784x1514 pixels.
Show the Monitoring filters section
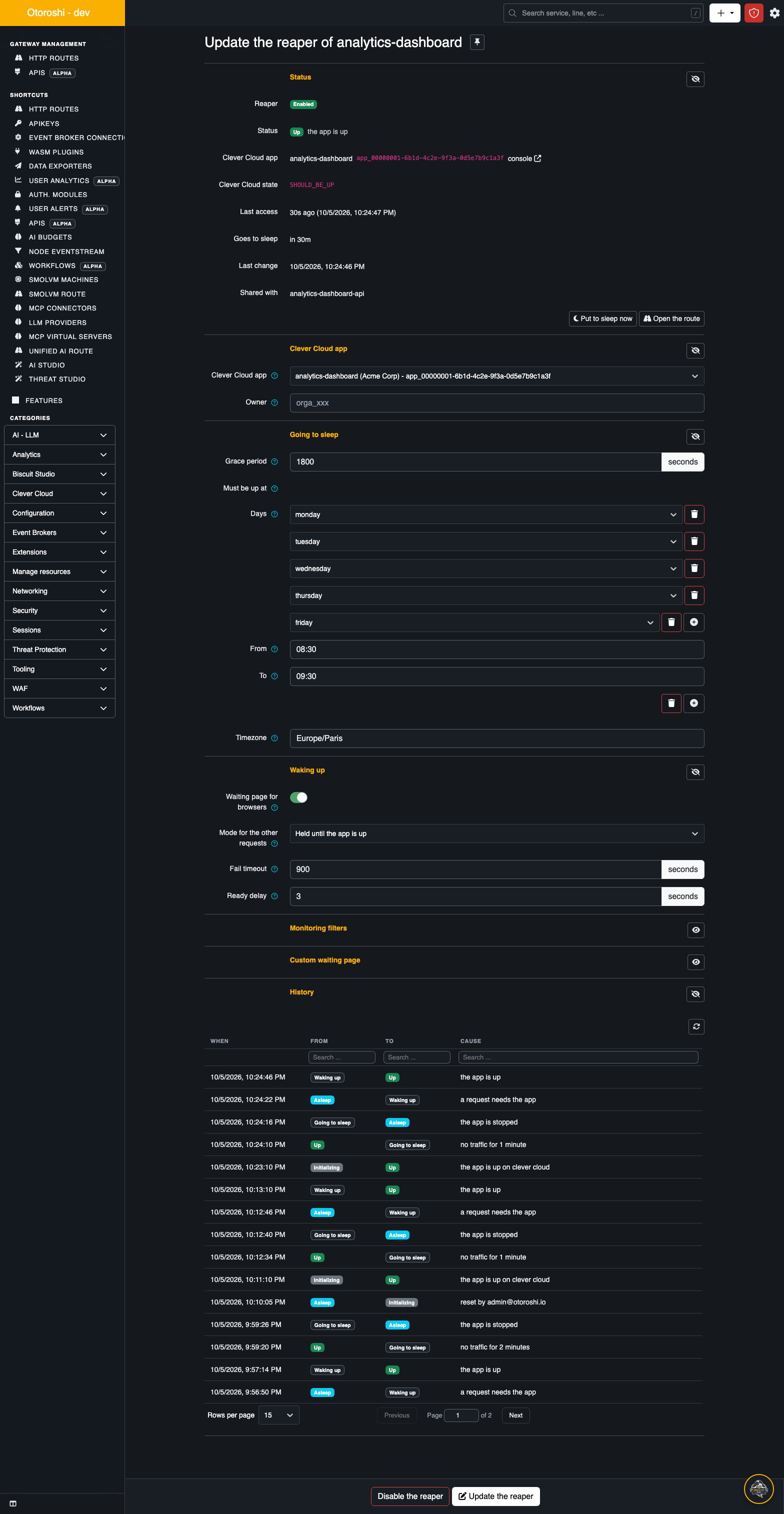tap(696, 930)
